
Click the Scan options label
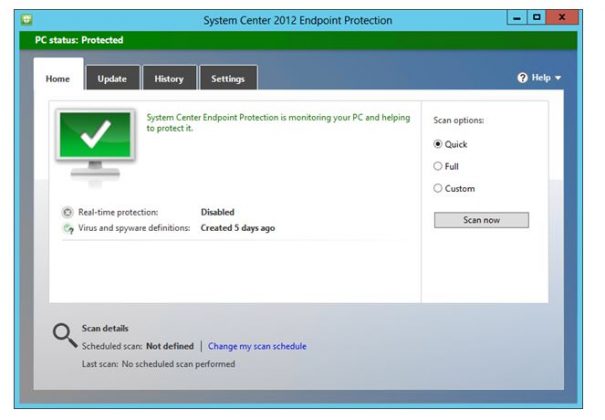pyautogui.click(x=458, y=120)
